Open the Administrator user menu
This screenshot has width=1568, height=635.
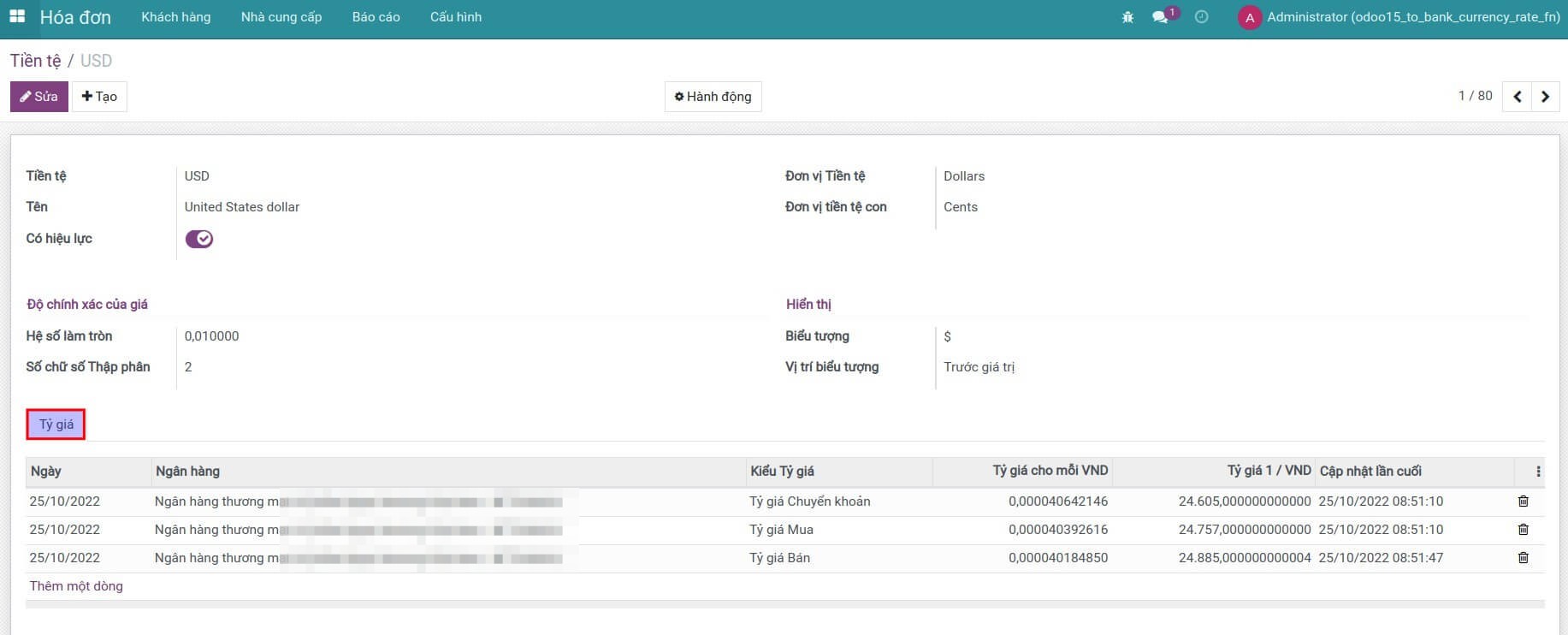pos(1399,17)
